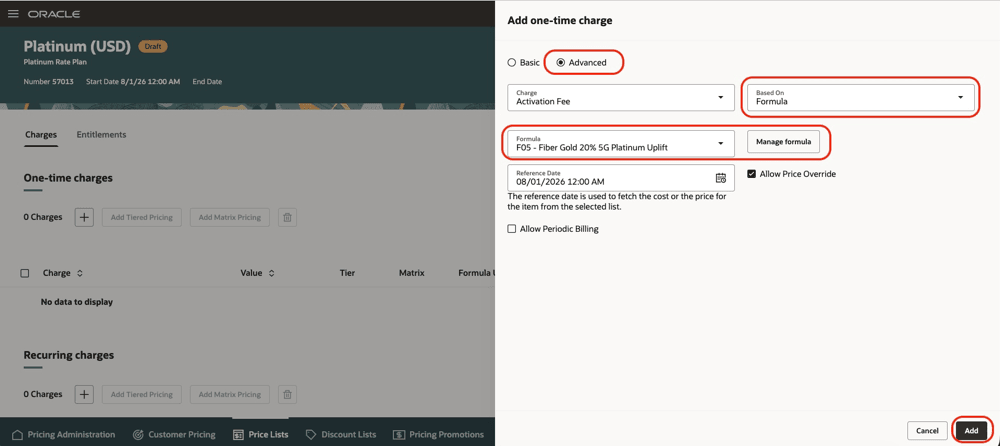Go to Pricing Promotions in bottom bar
The image size is (1000, 446).
coord(439,435)
